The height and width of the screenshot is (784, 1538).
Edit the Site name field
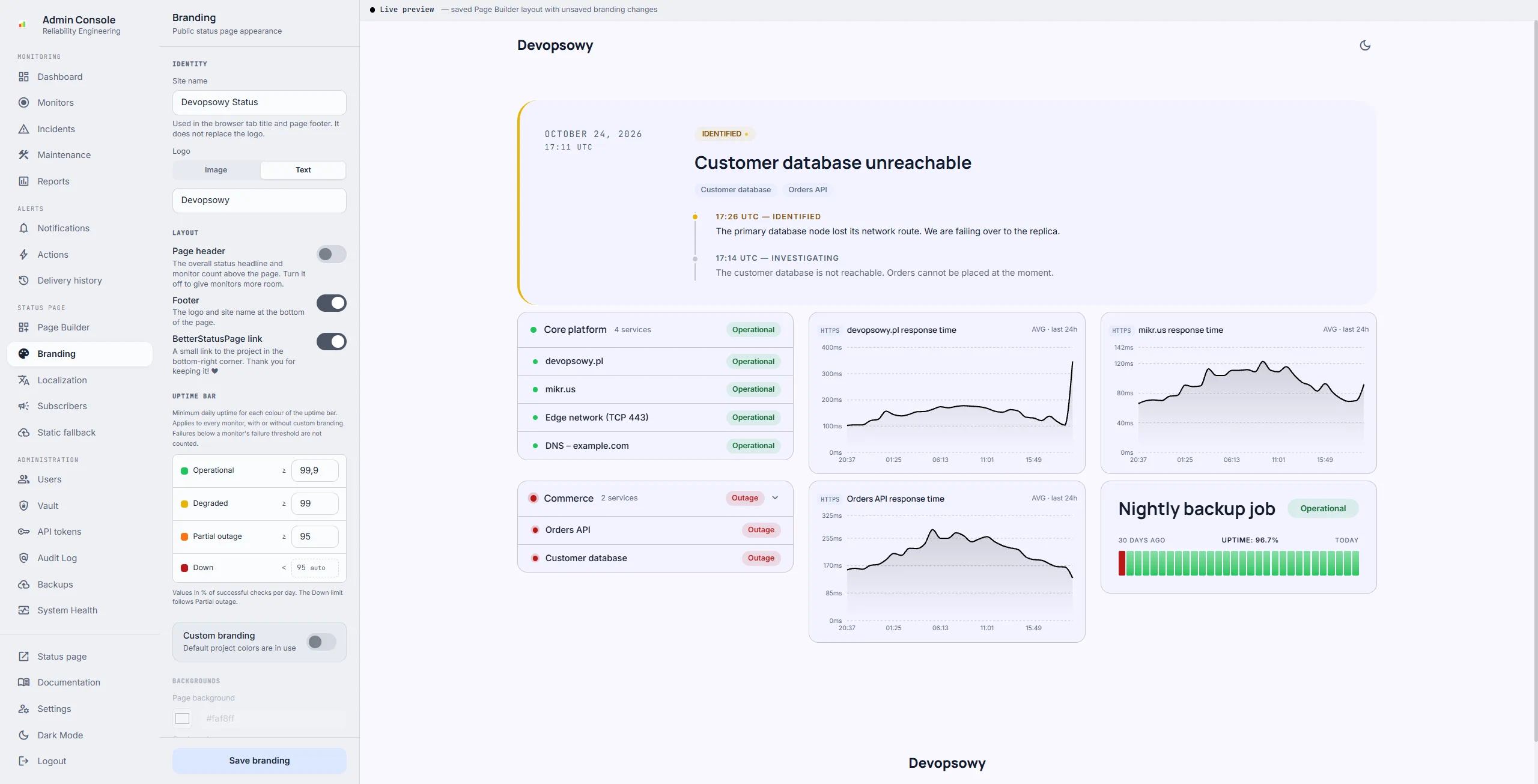(x=260, y=103)
